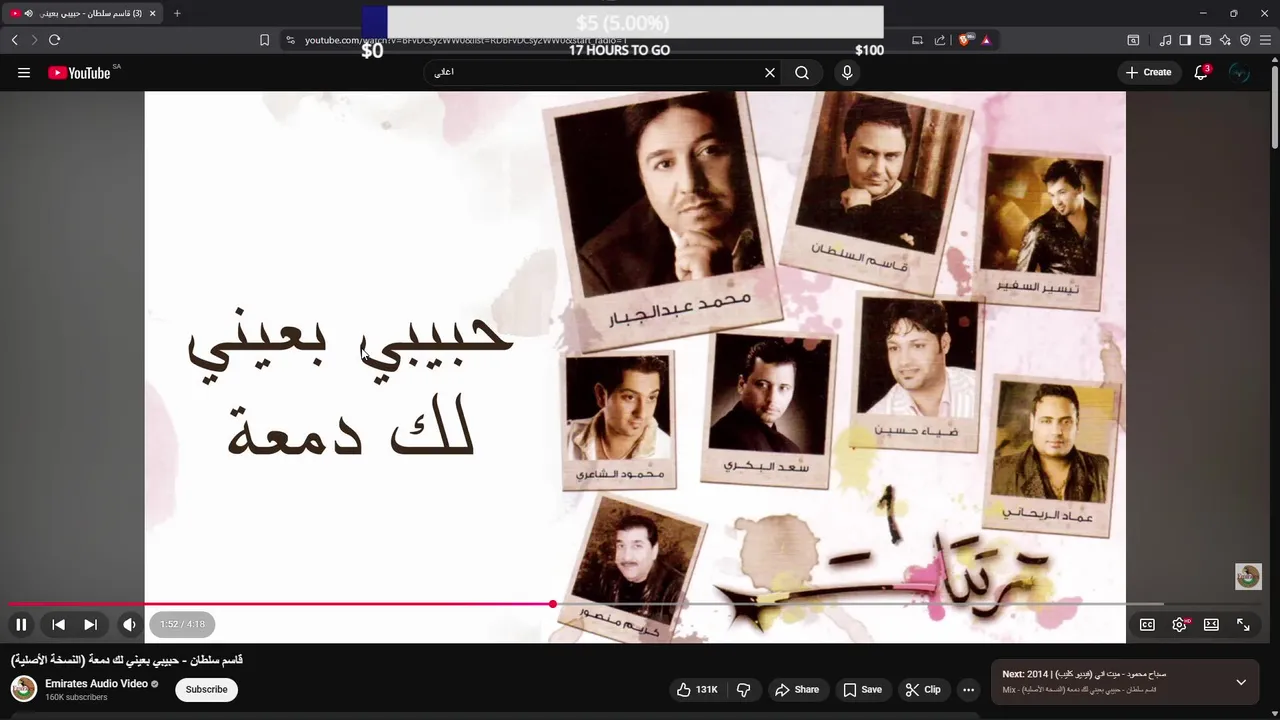Mute the video with the speaker icon
The image size is (1280, 720).
[x=130, y=624]
